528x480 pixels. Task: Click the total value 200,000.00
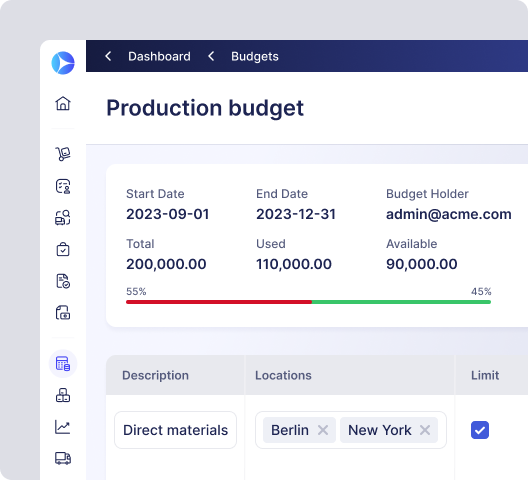[x=166, y=264]
